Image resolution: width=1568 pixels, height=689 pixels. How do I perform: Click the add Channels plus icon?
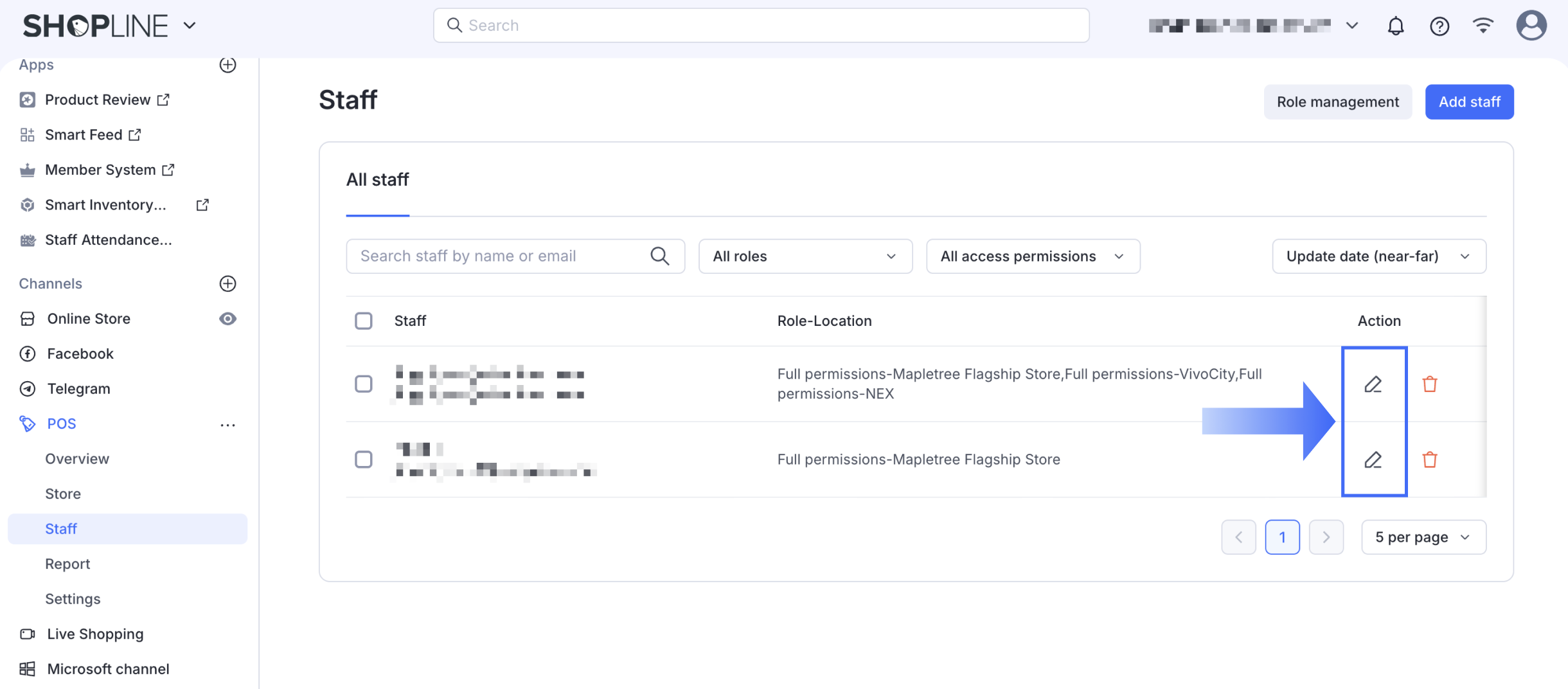click(x=227, y=283)
